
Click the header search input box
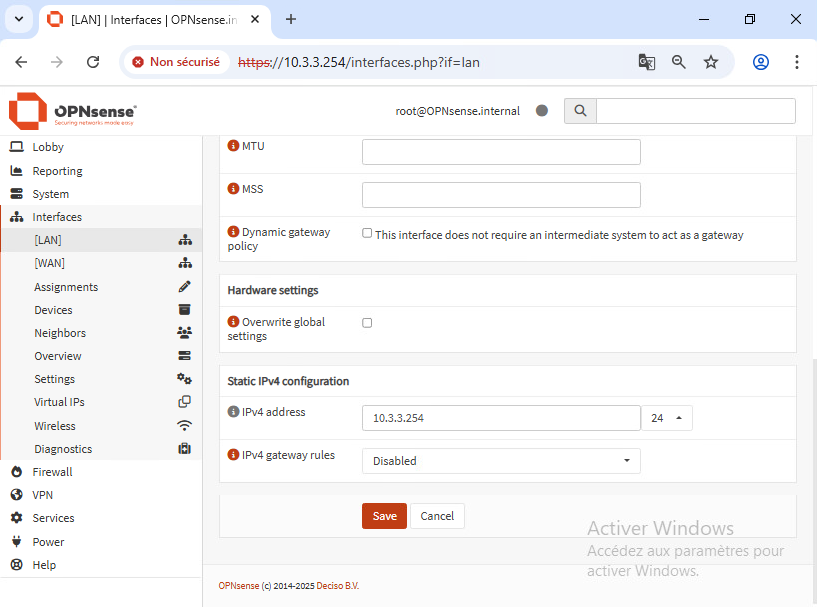pos(696,111)
